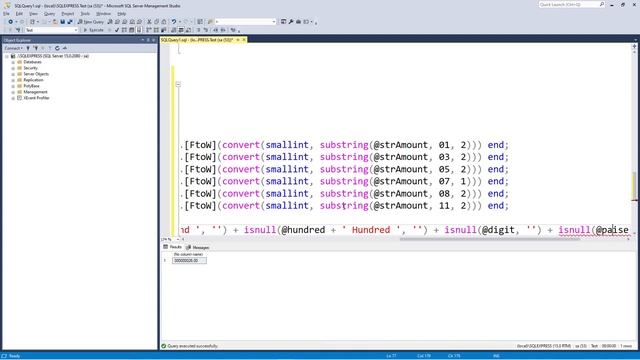Open the Connect dropdown in Object Explorer
This screenshot has height=360, width=640.
pos(13,48)
